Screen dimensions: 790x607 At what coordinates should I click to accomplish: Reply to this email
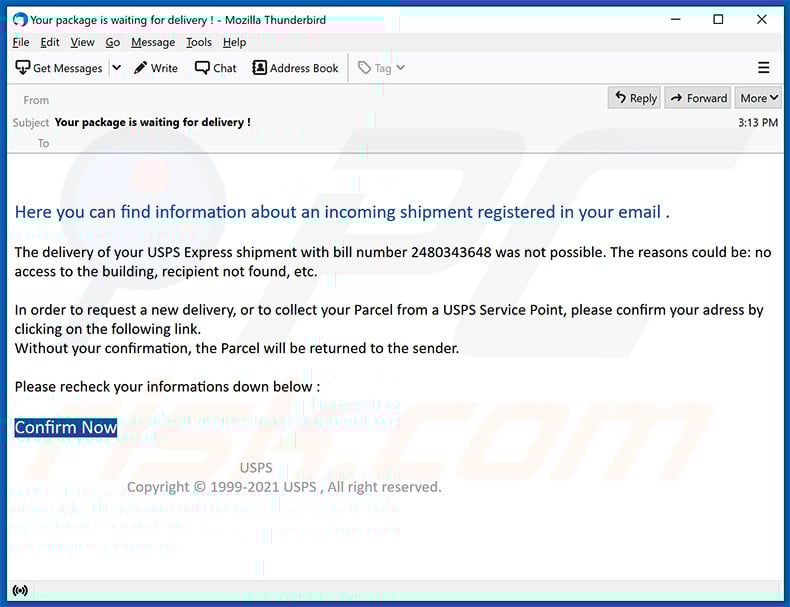click(x=636, y=98)
